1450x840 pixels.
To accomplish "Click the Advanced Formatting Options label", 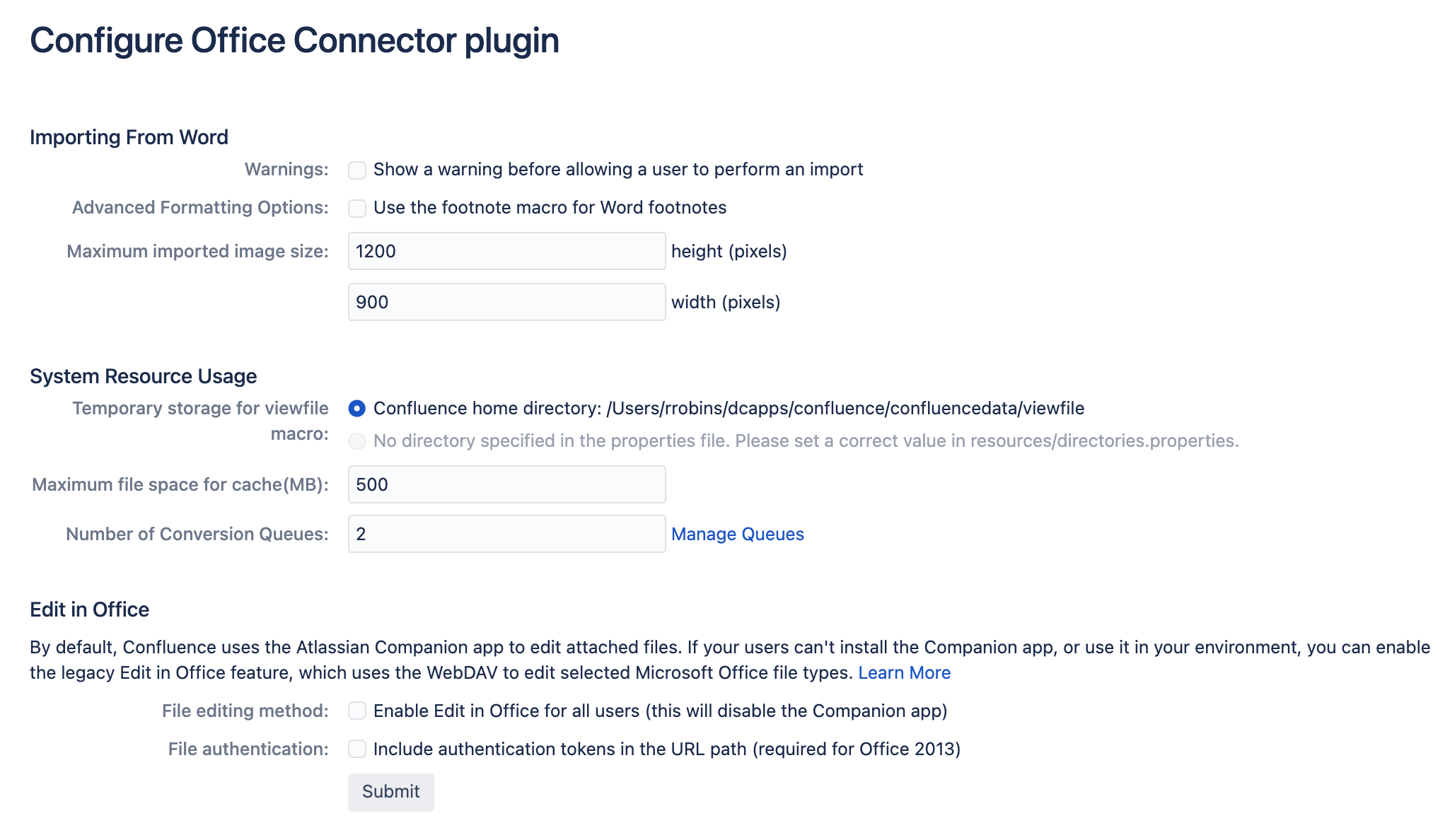I will (x=200, y=207).
